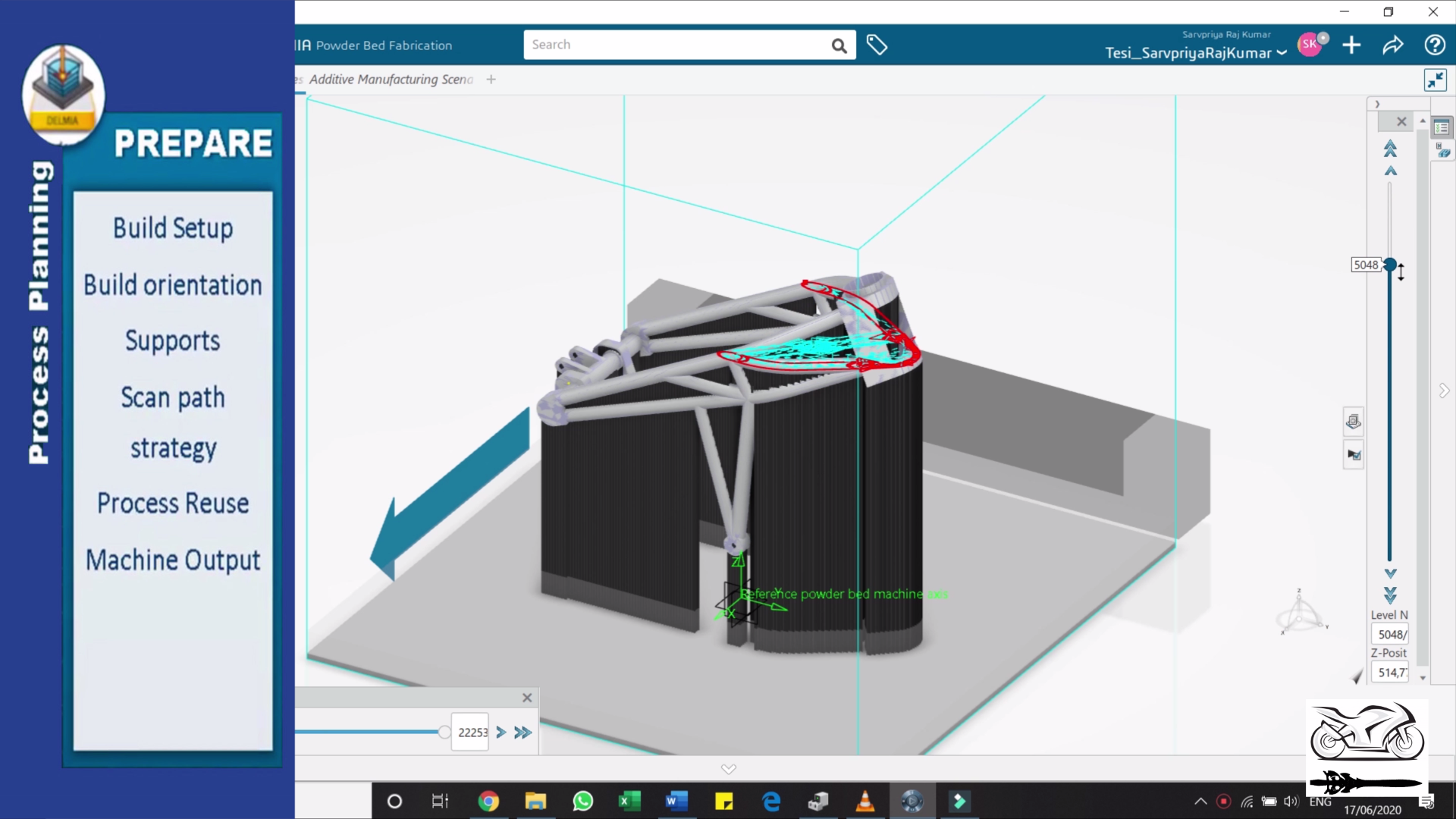Open Task View on the taskbar
Screen dimensions: 1456x819
(440, 802)
